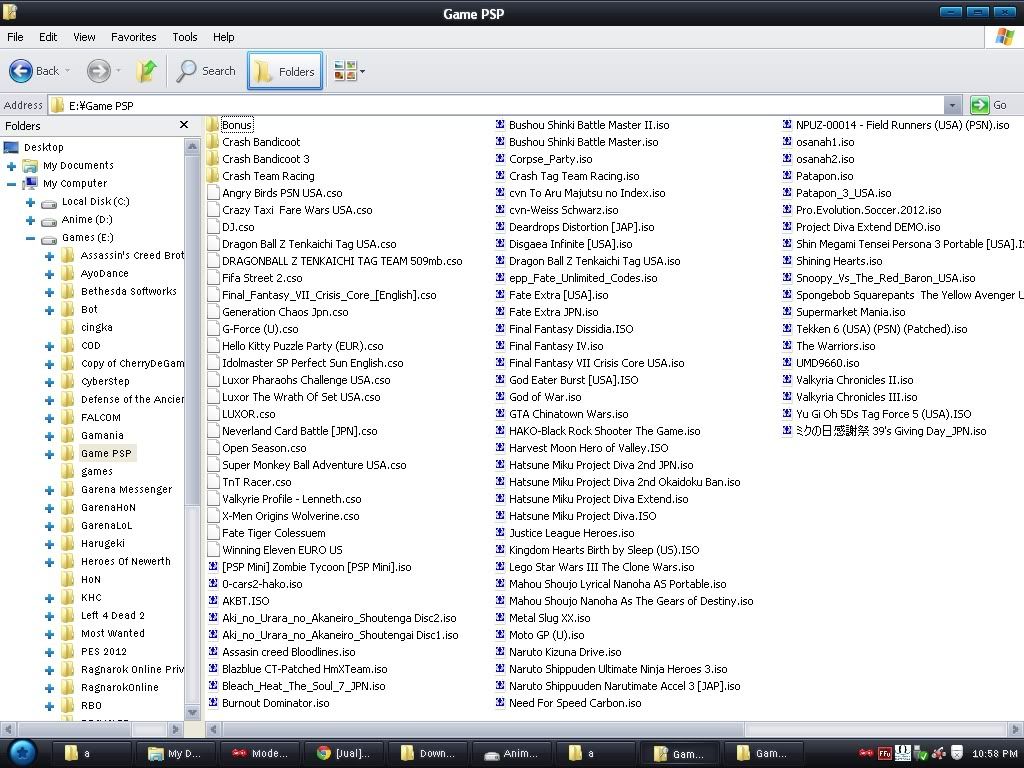Select Corpse_Party.iso disc image icon
The image size is (1024, 768).
(x=500, y=159)
